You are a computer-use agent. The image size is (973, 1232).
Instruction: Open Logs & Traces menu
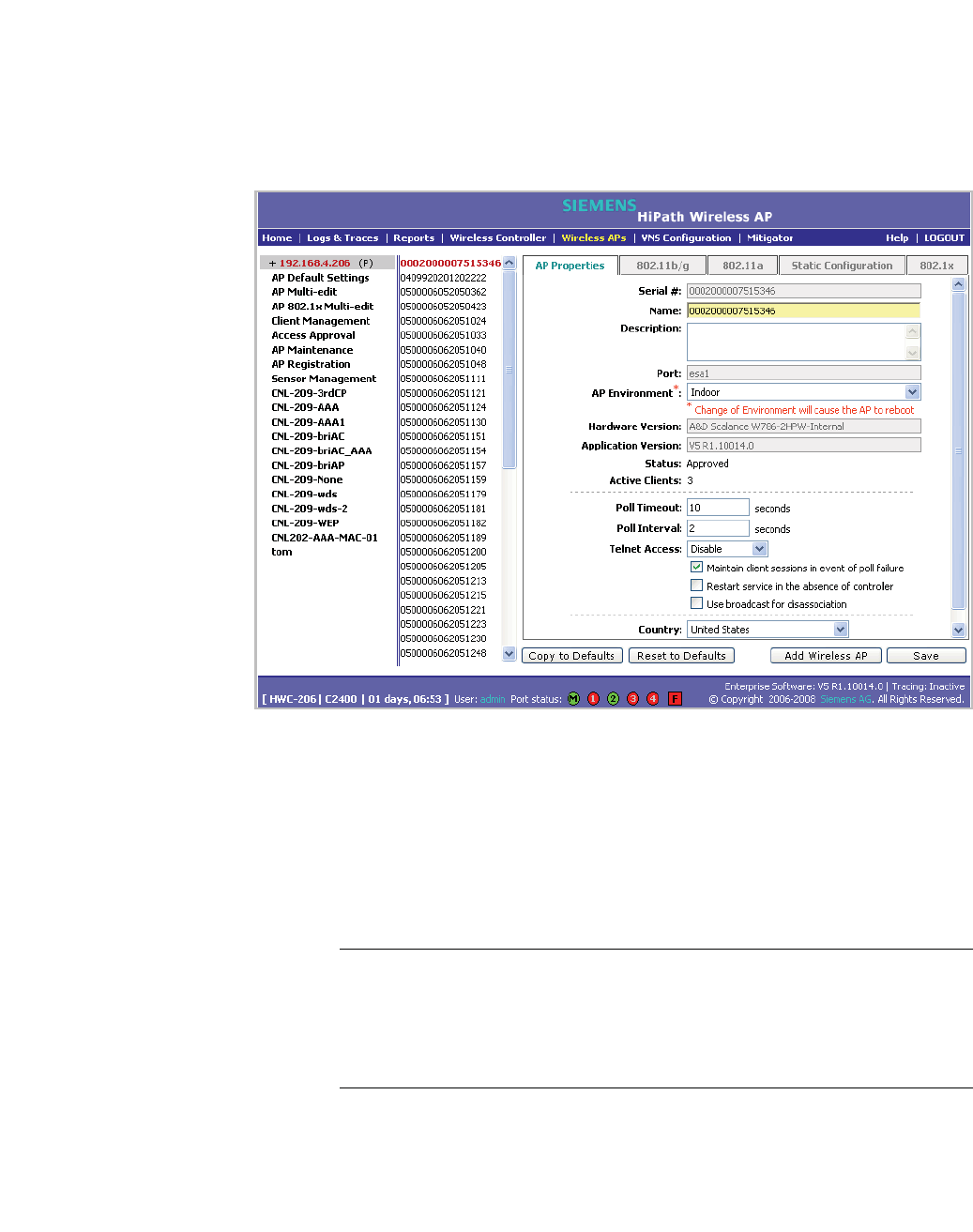click(342, 238)
